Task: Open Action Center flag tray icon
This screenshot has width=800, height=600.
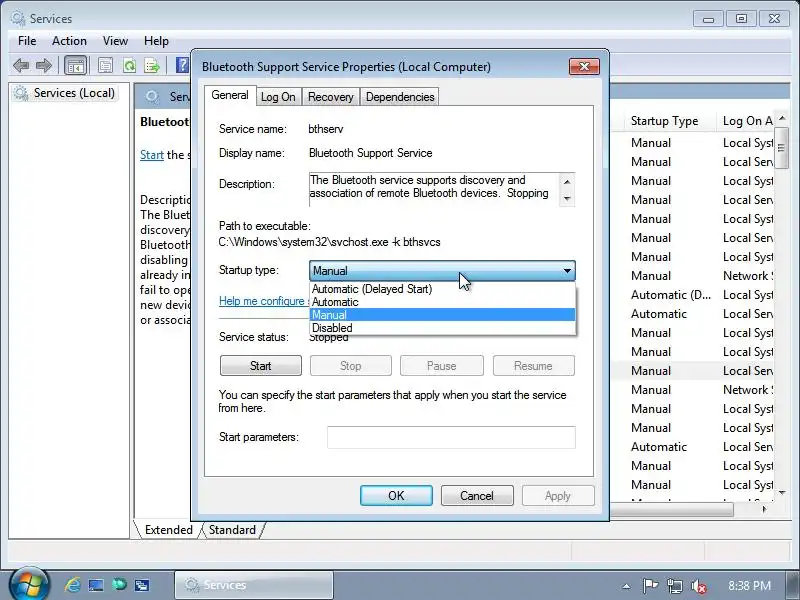Action: [x=650, y=586]
